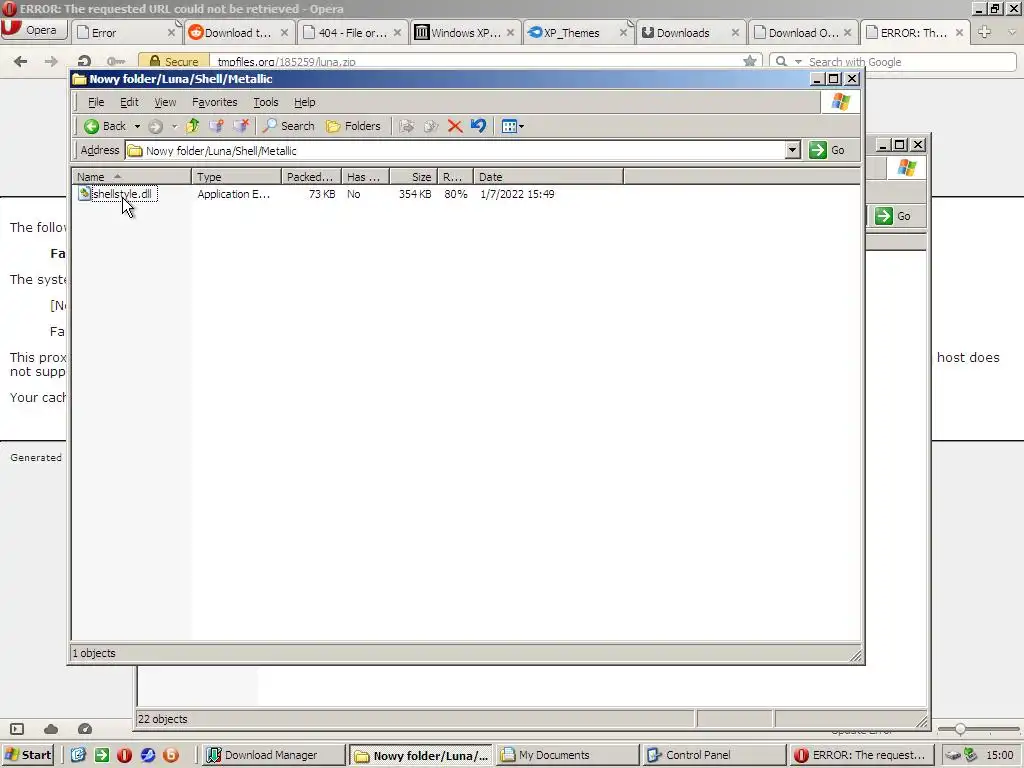Switch to Control Panel in the taskbar
The width and height of the screenshot is (1024, 768).
click(x=714, y=755)
